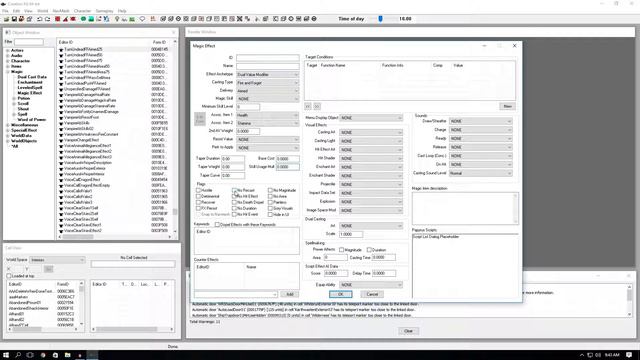Click the green circle toolbar icon
Screen dimensions: 640x360
point(83,19)
